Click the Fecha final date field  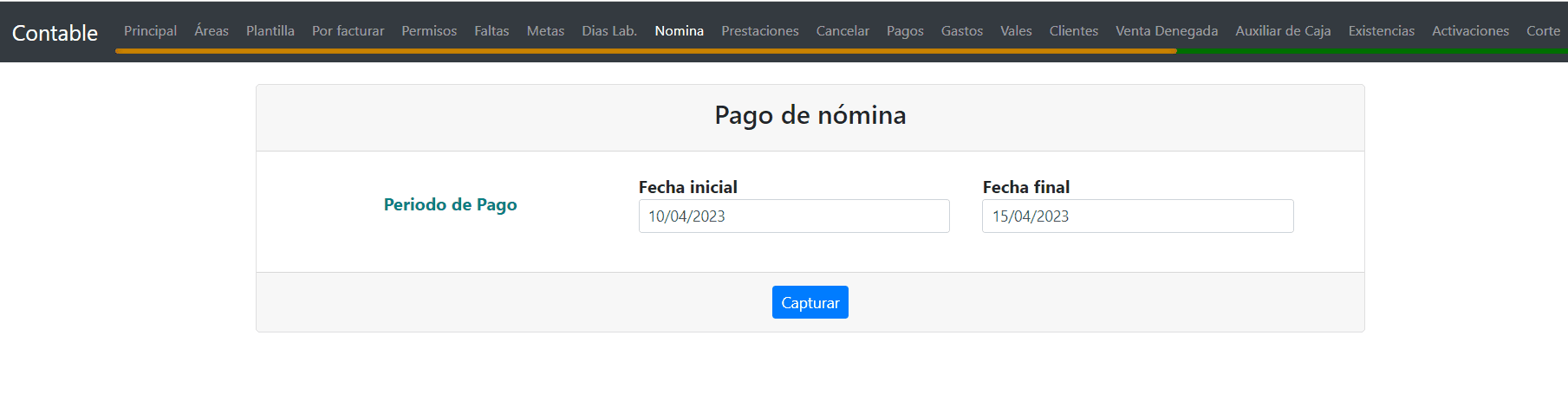1137,216
